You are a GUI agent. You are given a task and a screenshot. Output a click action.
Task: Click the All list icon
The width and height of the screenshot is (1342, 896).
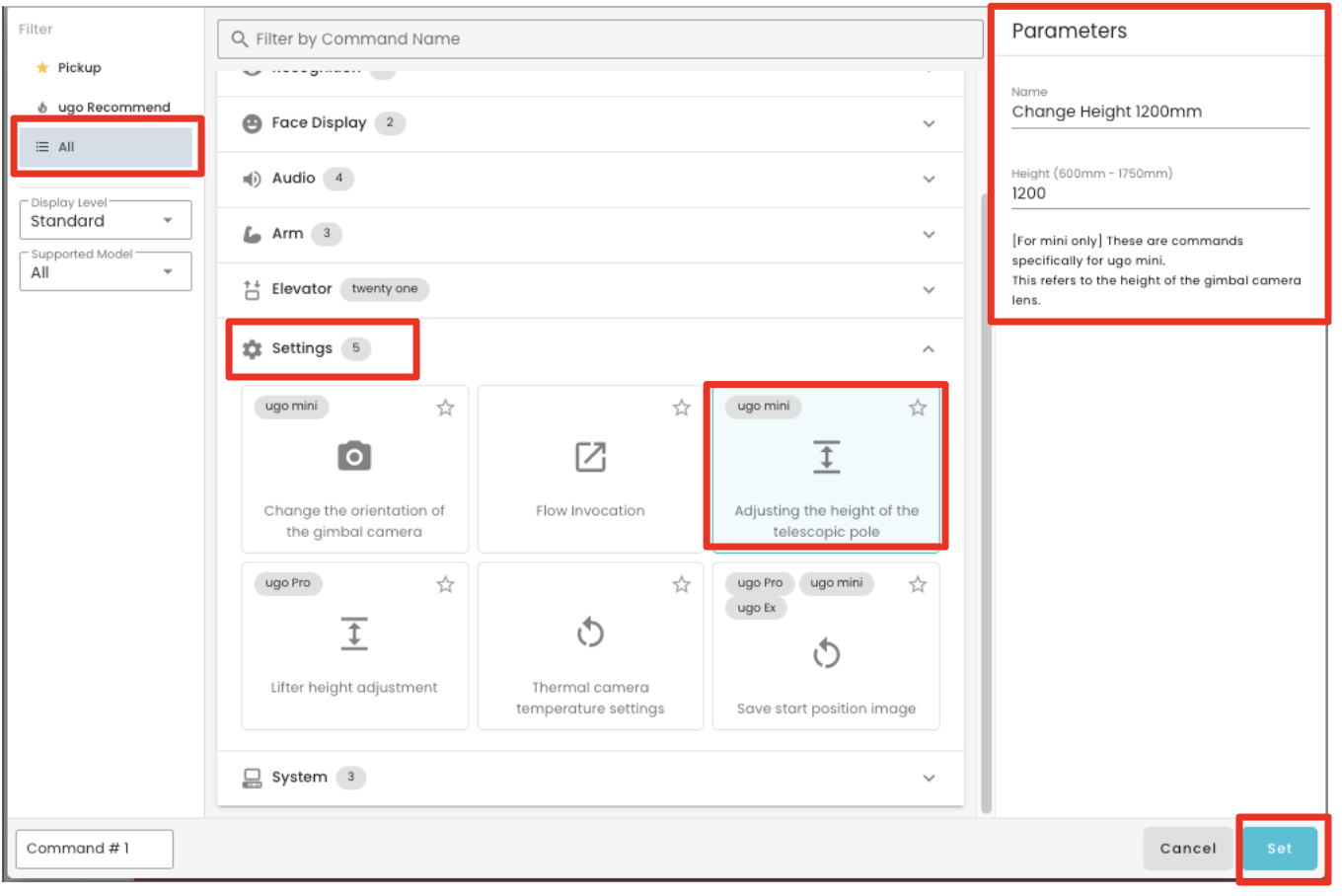pyautogui.click(x=42, y=147)
